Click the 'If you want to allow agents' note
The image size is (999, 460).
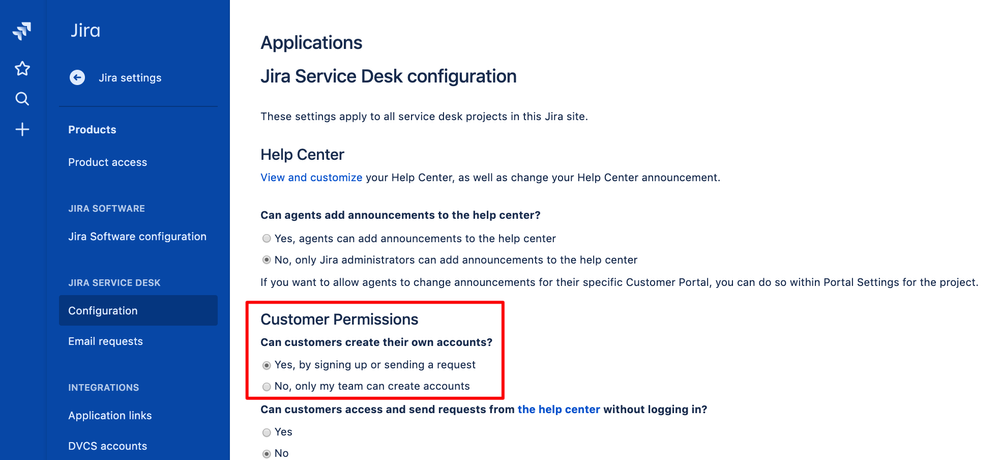point(619,282)
